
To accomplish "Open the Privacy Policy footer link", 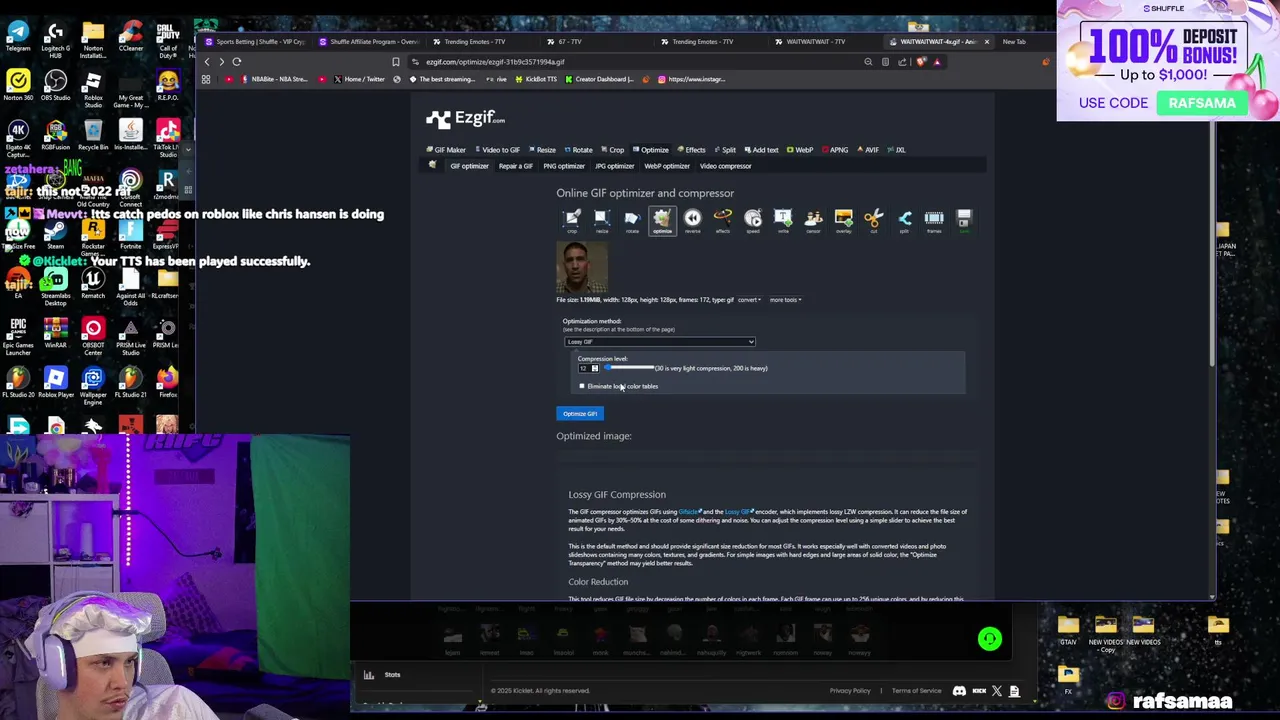I will coord(850,691).
